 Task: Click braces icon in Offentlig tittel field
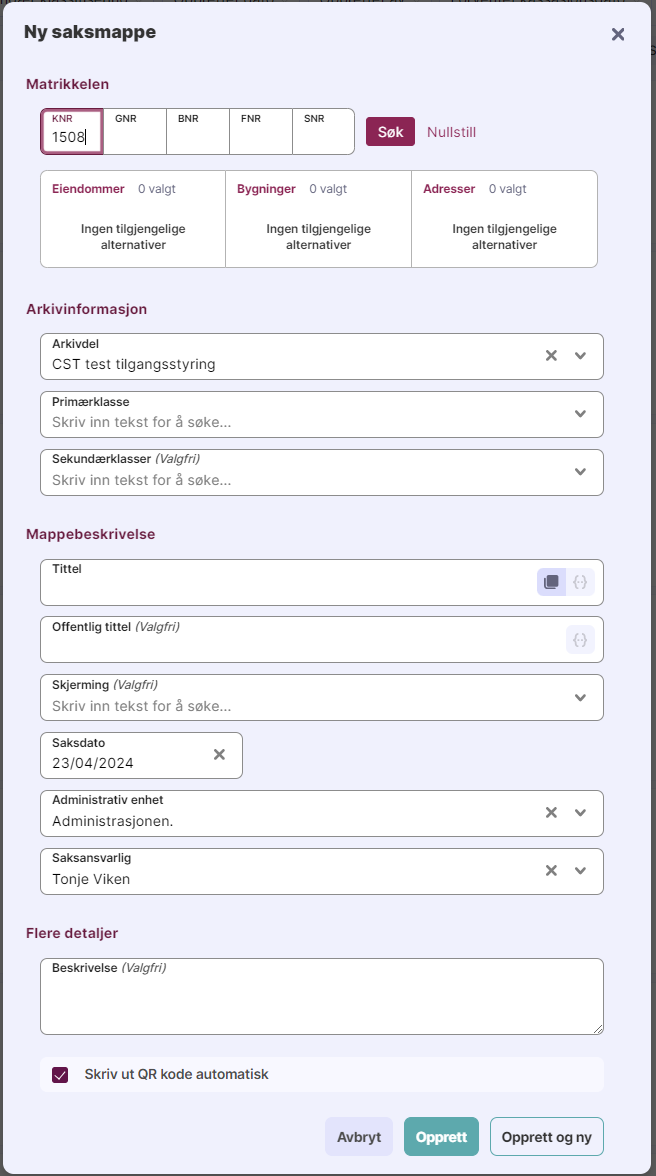point(580,639)
